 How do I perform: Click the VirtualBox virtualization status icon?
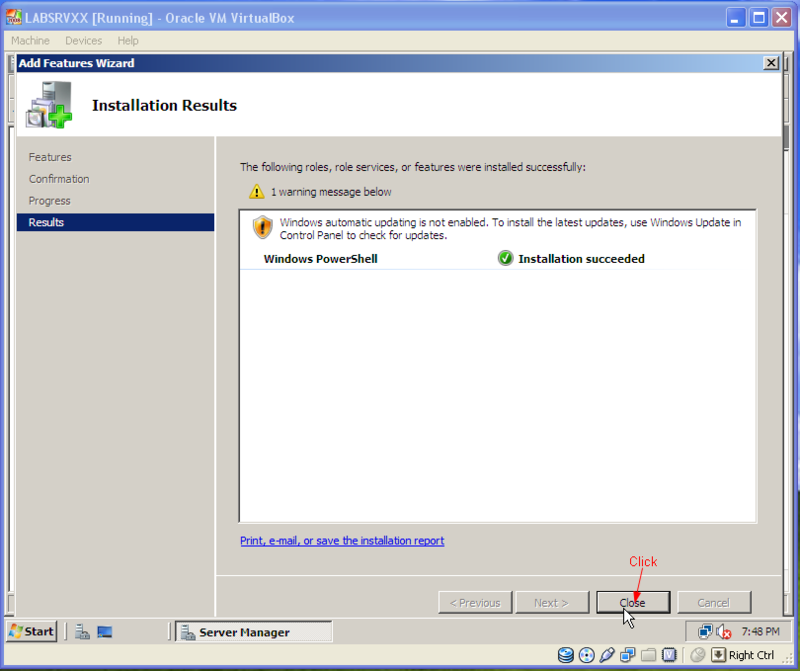coord(669,655)
